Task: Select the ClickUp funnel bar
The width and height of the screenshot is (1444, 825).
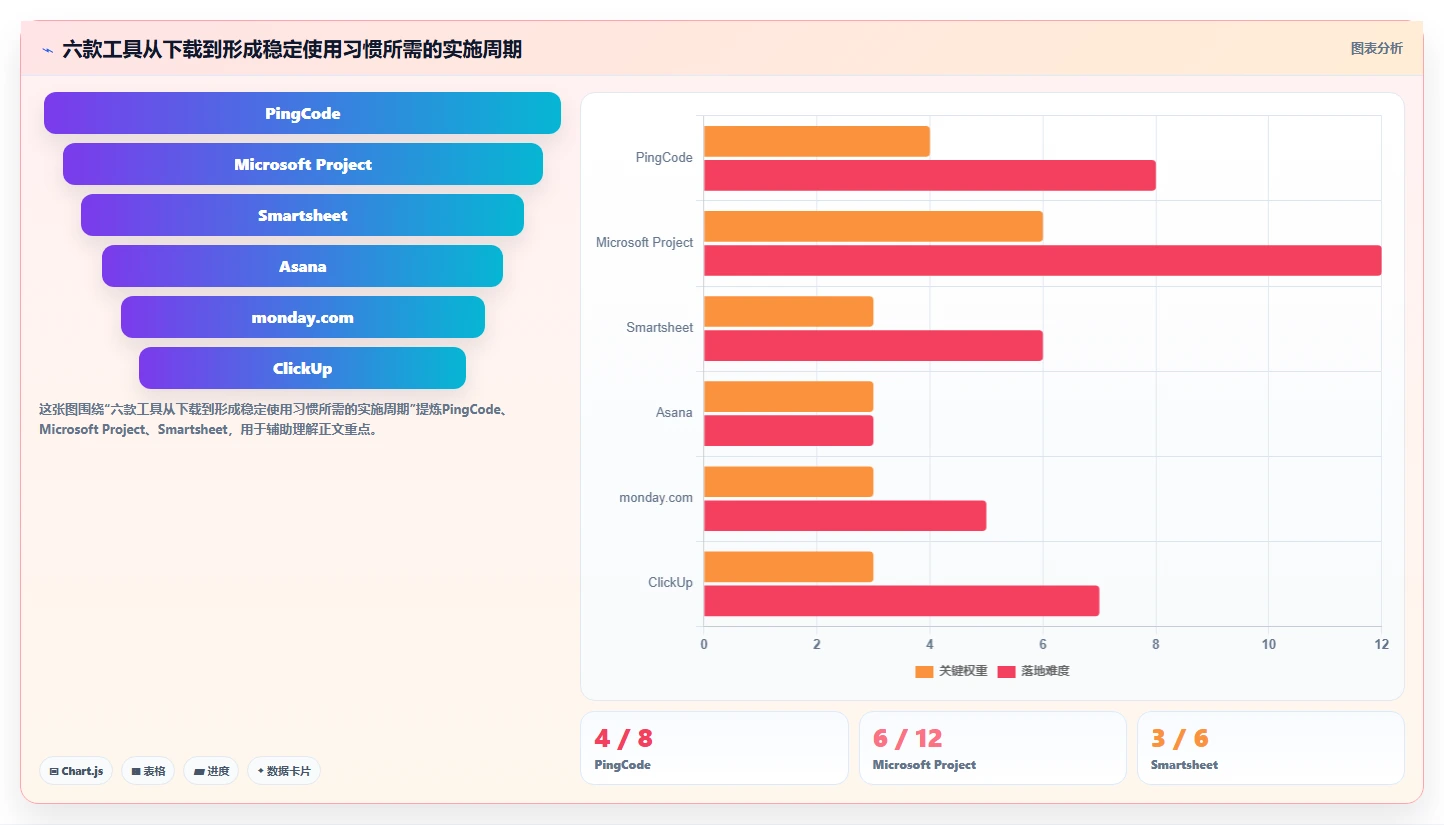Action: 302,368
